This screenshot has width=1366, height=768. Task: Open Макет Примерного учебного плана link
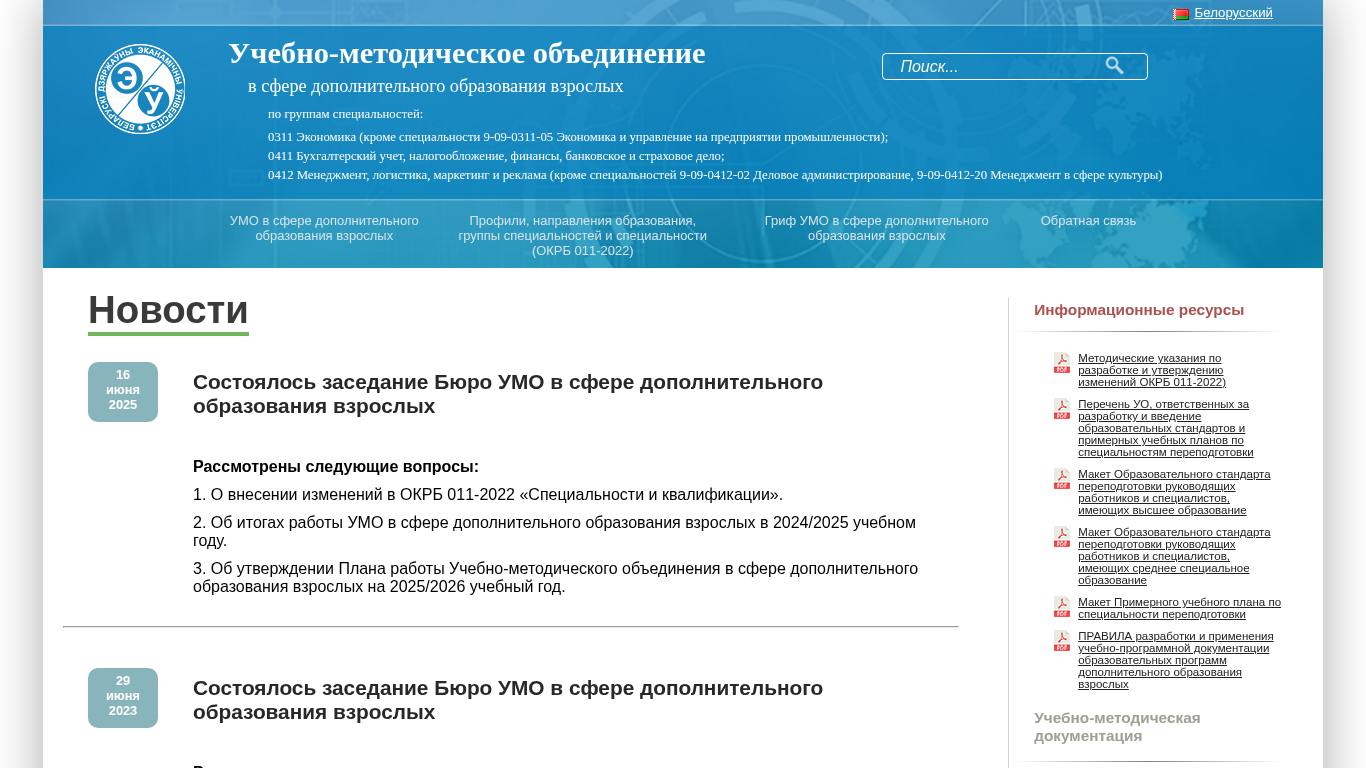tap(1179, 608)
